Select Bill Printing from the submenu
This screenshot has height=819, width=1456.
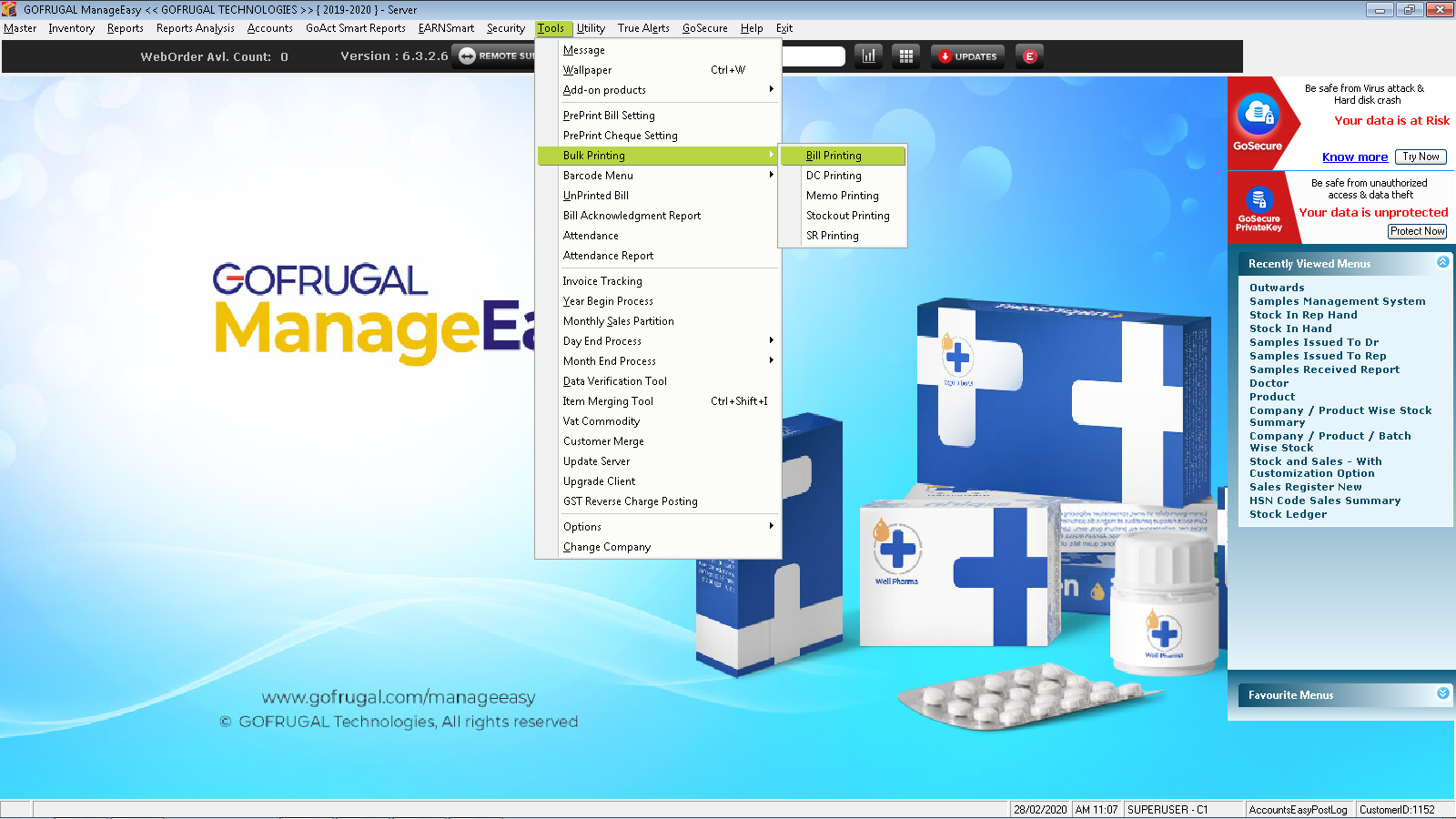843,156
